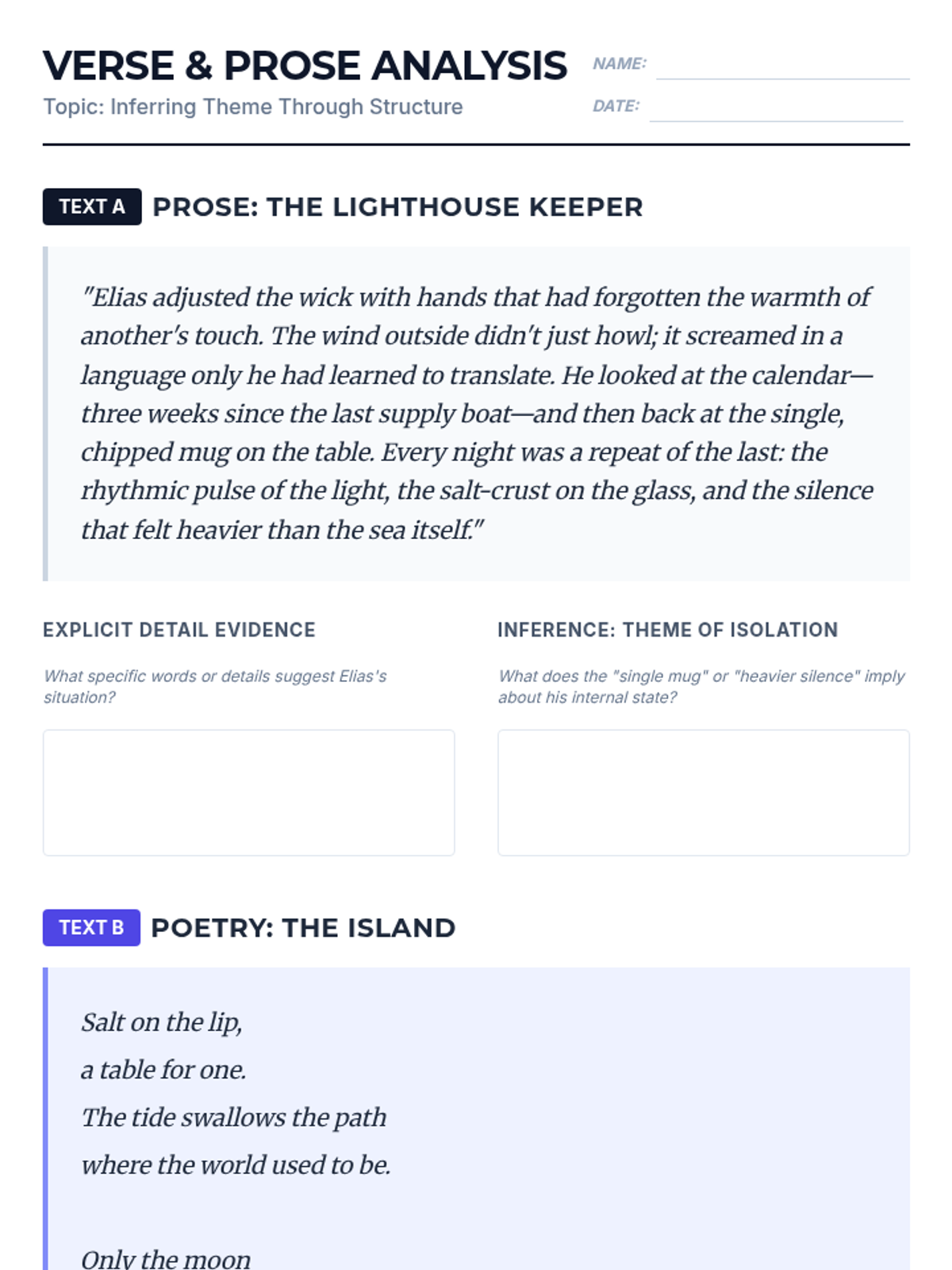Click the Inference: Theme of Isolation heading
This screenshot has height=1270, width=952.
coord(667,630)
